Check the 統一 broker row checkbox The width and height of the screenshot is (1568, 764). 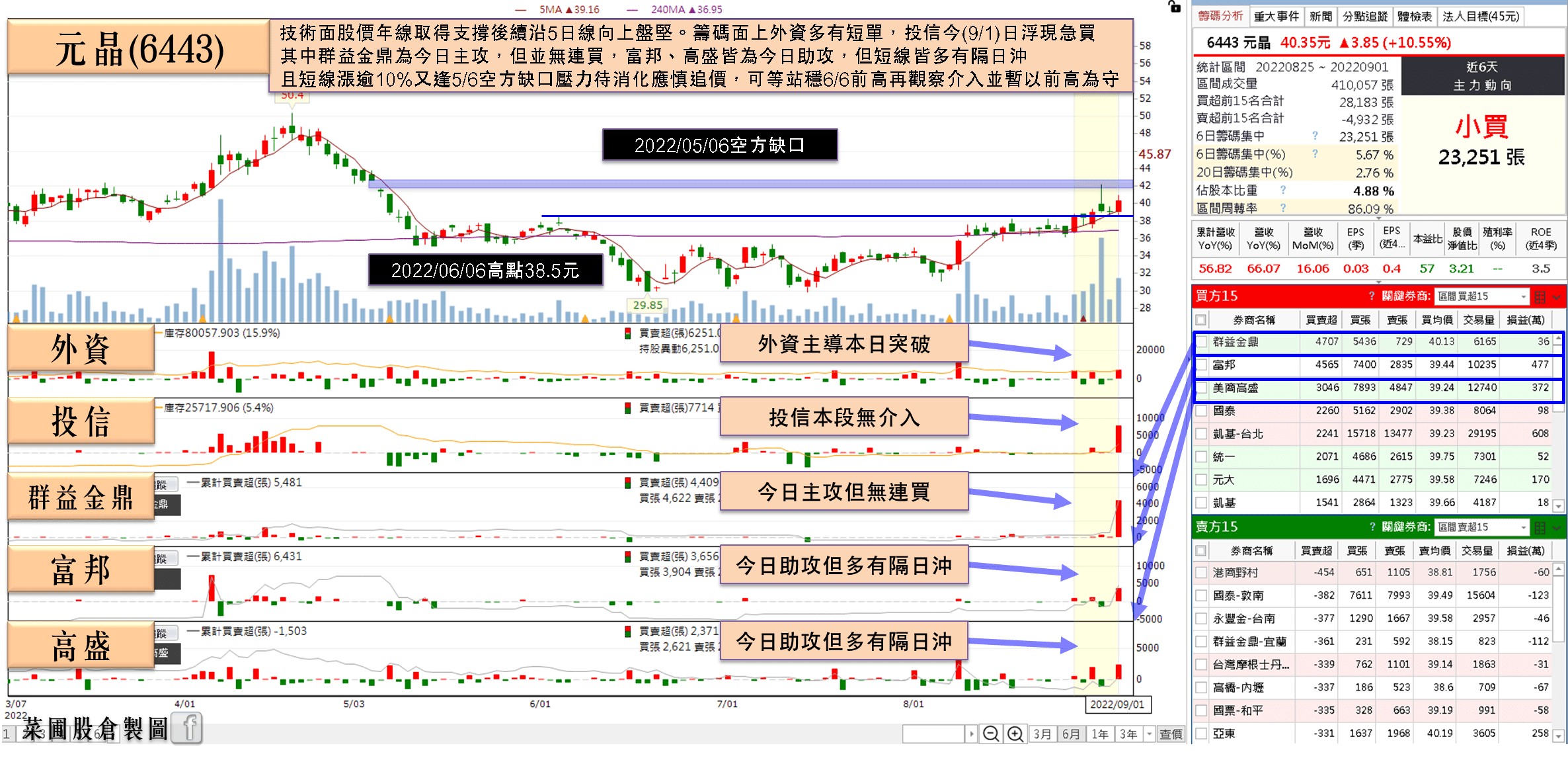tap(1201, 456)
